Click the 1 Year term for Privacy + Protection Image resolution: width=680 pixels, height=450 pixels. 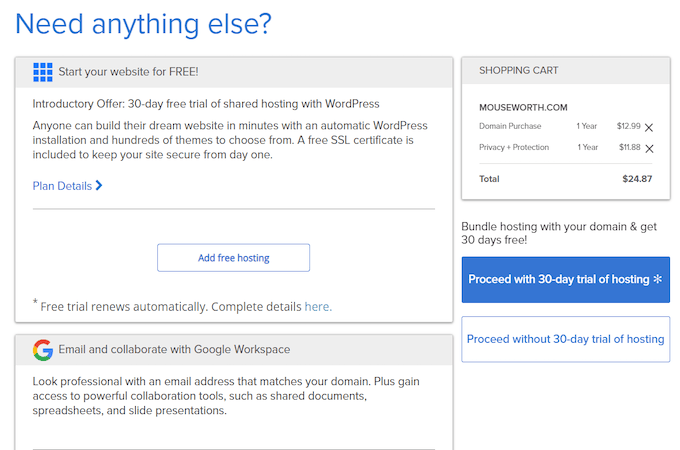[x=588, y=147]
